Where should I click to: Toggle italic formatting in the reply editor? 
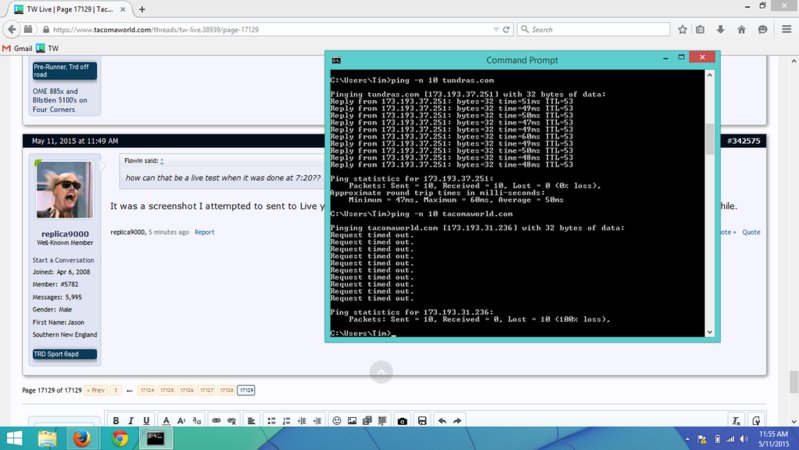(x=131, y=420)
